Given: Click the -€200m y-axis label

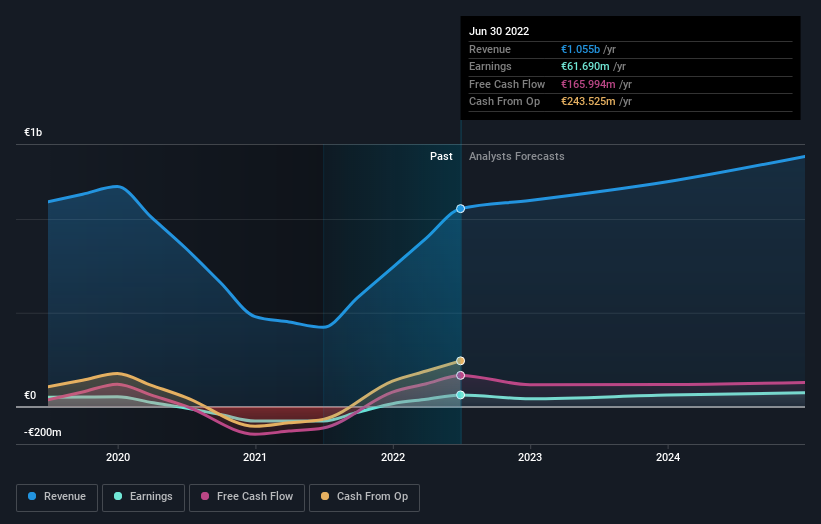Looking at the screenshot, I should (x=42, y=432).
